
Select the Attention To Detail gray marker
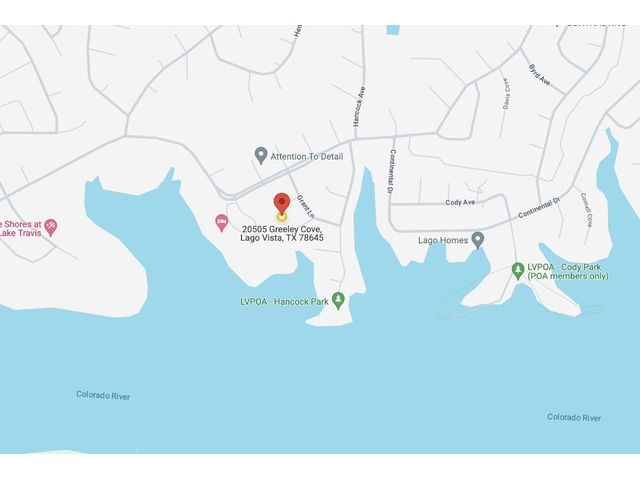[261, 156]
